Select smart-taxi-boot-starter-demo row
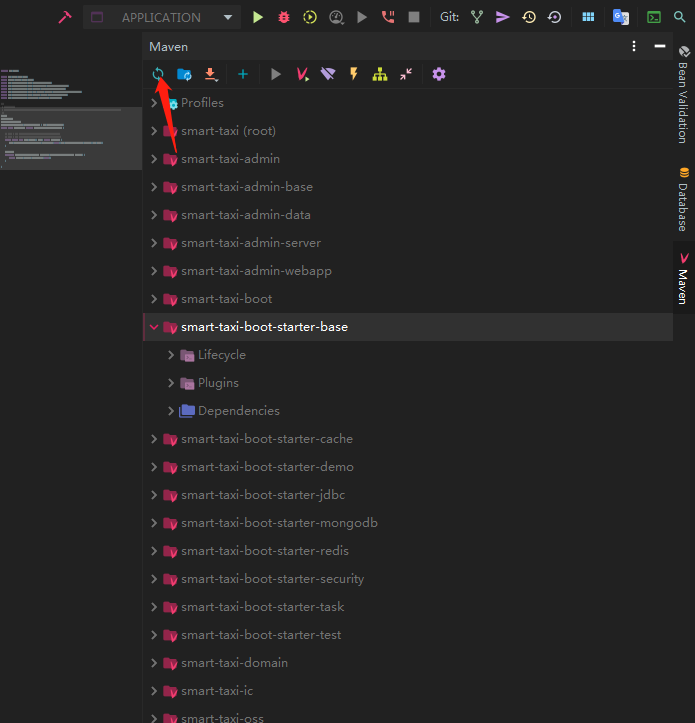695x723 pixels. click(x=408, y=467)
